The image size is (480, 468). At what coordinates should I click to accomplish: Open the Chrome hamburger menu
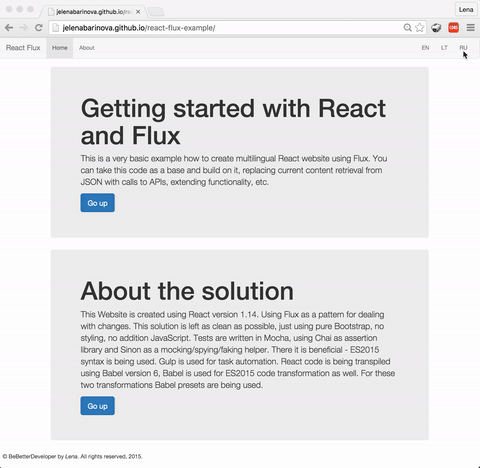[x=471, y=28]
